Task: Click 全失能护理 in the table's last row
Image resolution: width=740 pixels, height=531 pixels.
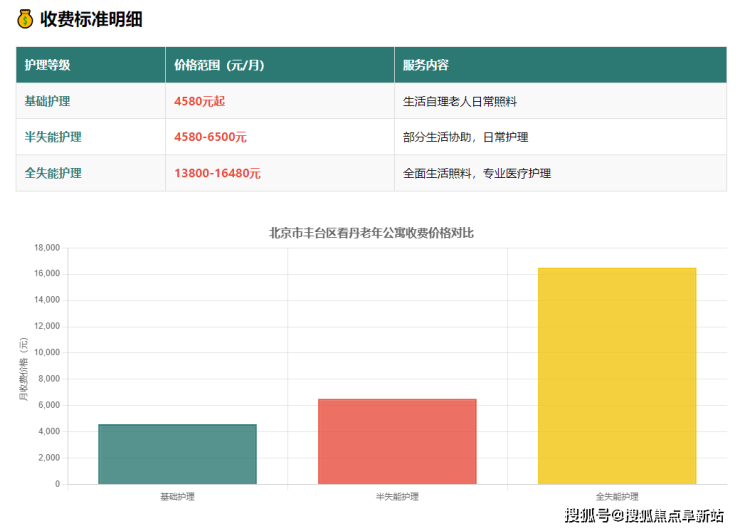Action: (53, 173)
